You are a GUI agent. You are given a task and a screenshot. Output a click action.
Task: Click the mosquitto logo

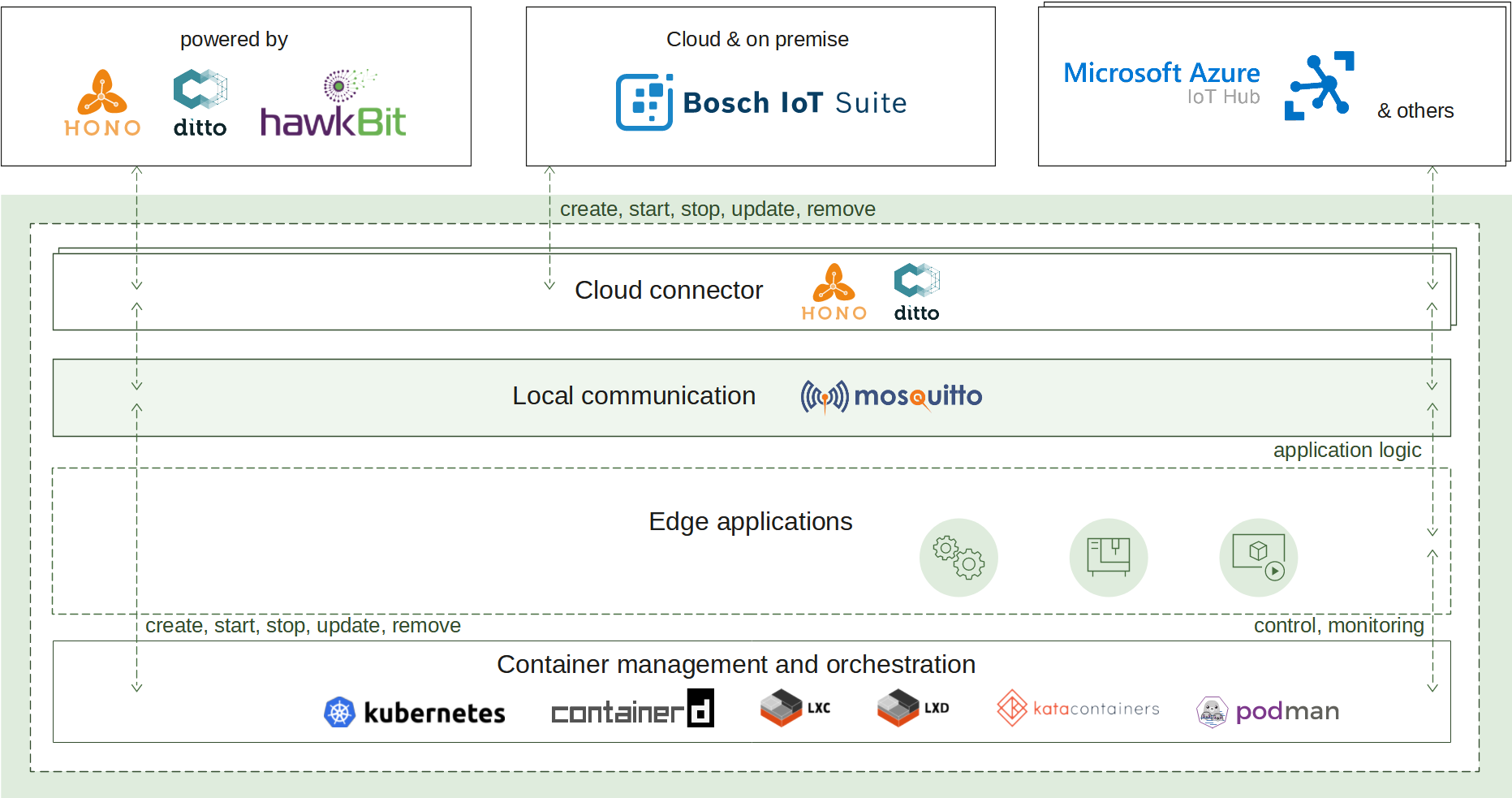(x=891, y=397)
